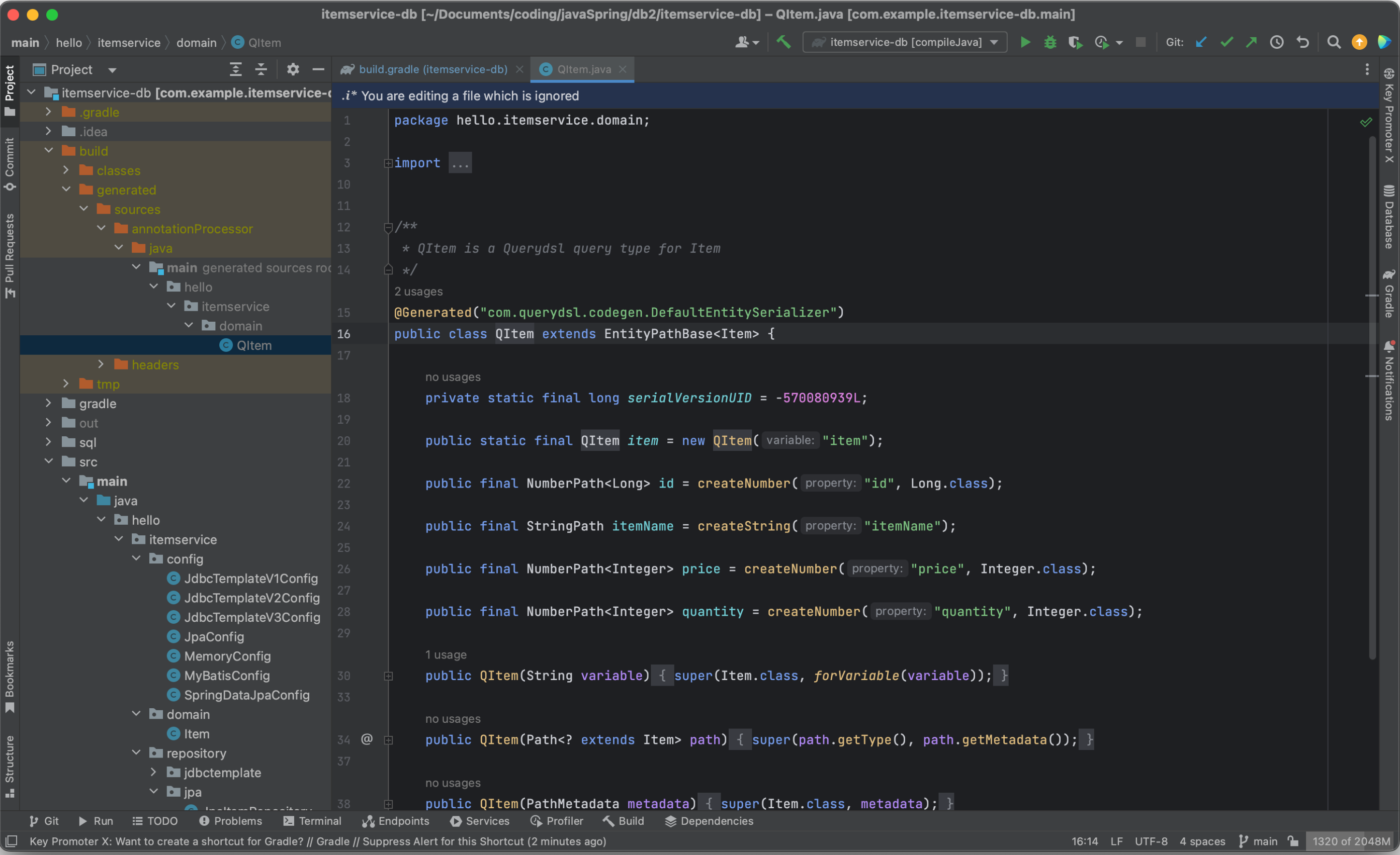Click the green Run button in the toolbar
Viewport: 1400px width, 855px height.
click(1025, 42)
